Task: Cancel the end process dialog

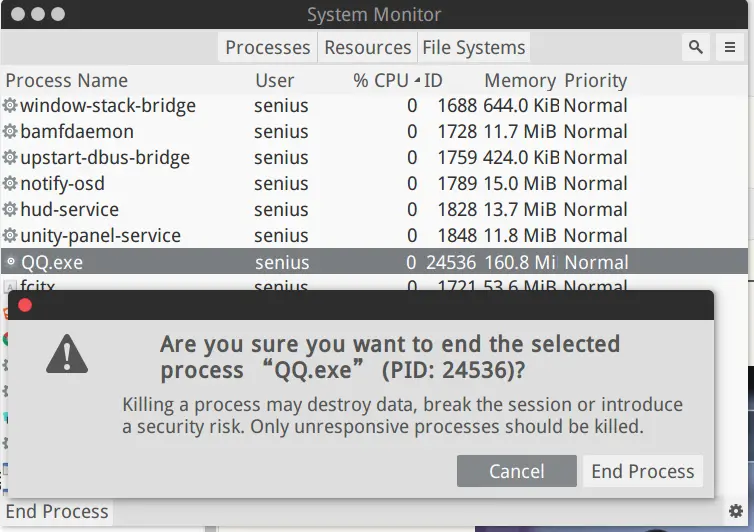Action: click(x=516, y=471)
